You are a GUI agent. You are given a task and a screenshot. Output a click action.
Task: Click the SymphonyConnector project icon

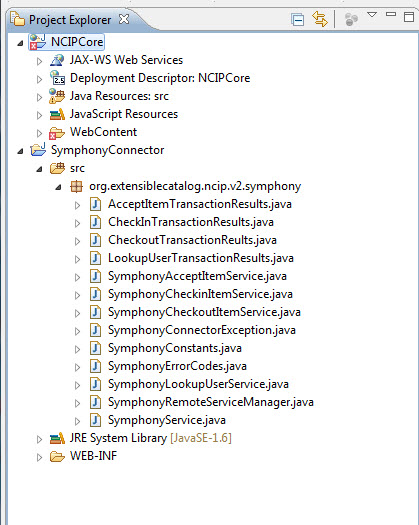click(38, 150)
